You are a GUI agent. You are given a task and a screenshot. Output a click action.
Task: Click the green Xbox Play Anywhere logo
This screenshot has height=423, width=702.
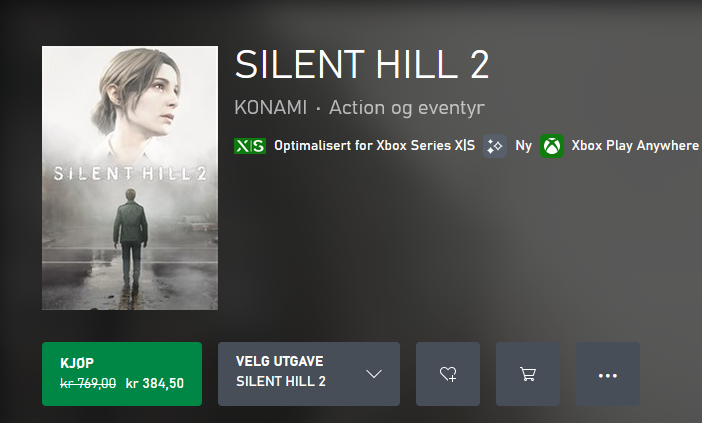552,146
